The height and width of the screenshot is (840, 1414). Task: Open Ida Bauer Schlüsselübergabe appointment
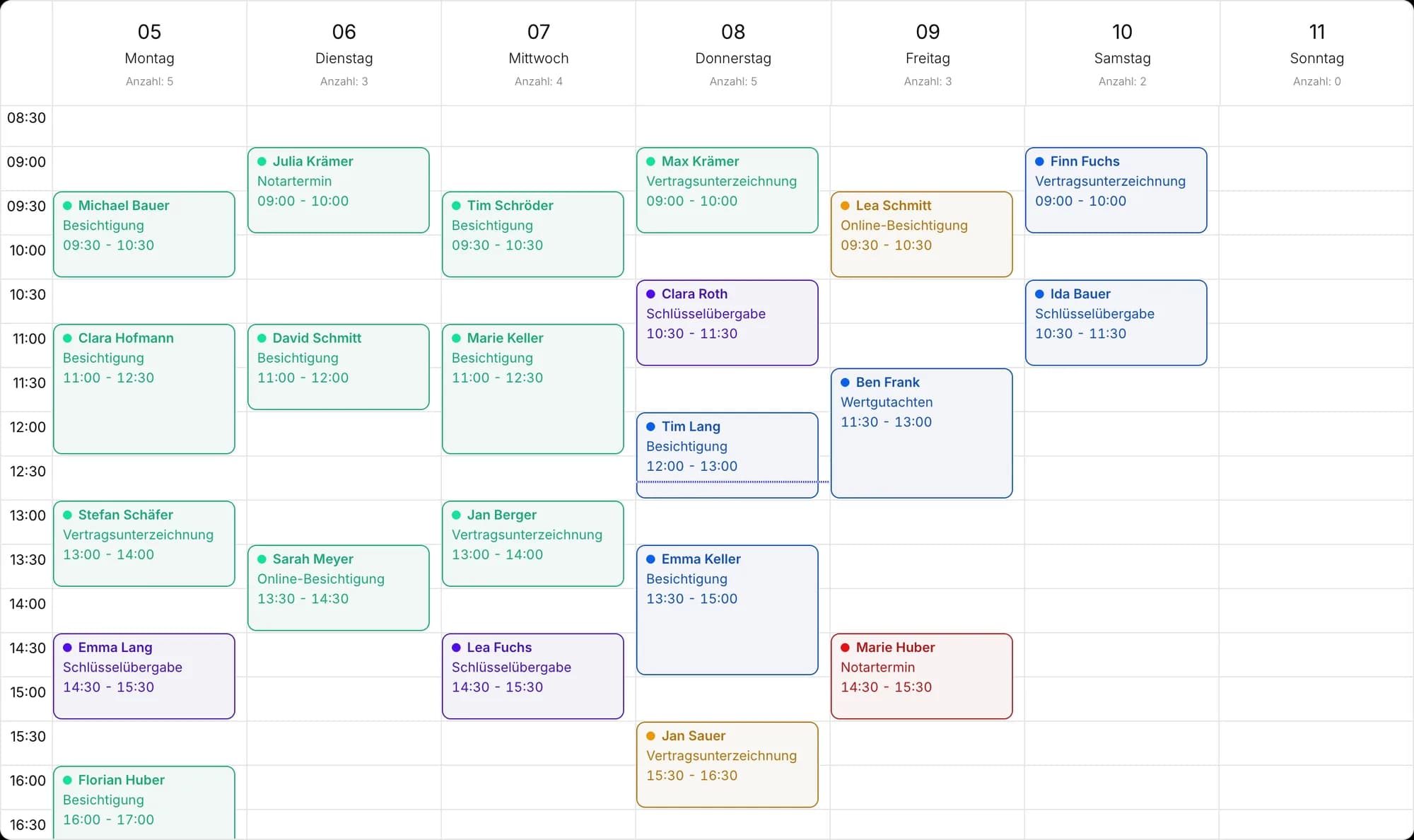(1116, 322)
